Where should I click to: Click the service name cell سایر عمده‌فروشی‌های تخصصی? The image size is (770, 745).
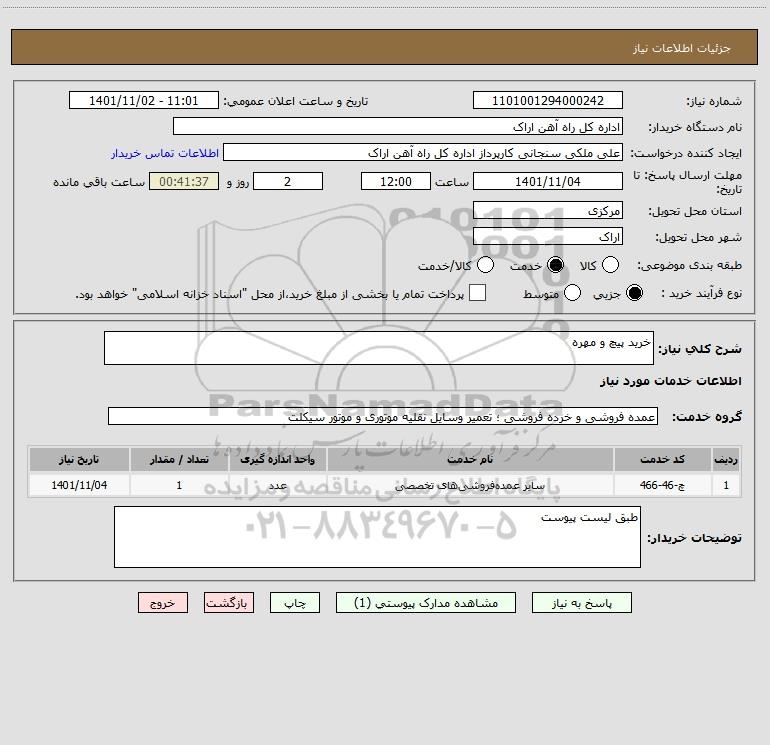click(470, 485)
